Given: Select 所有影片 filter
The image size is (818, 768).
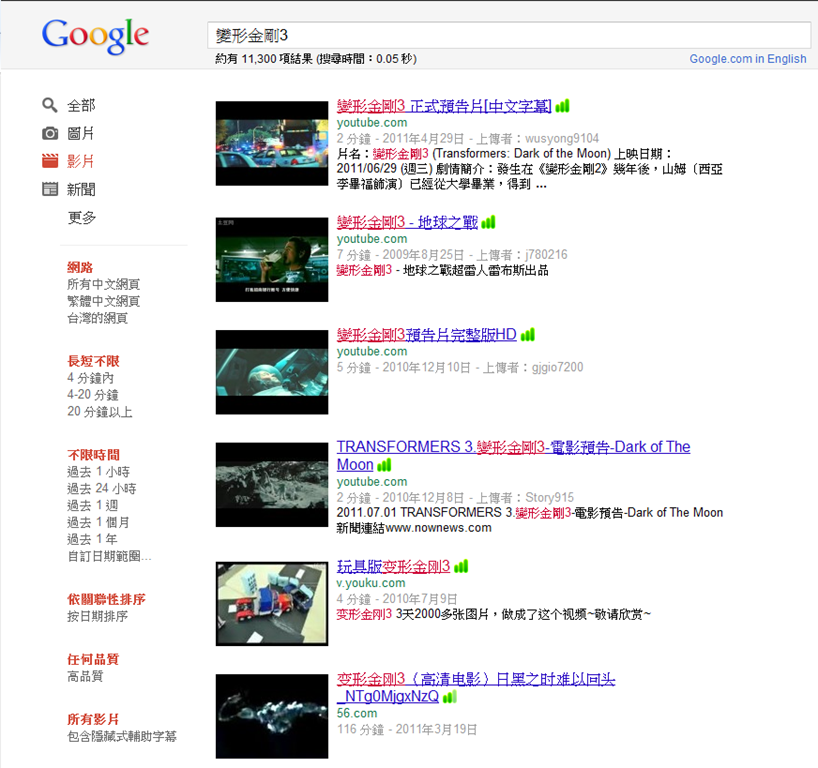Looking at the screenshot, I should tap(93, 719).
